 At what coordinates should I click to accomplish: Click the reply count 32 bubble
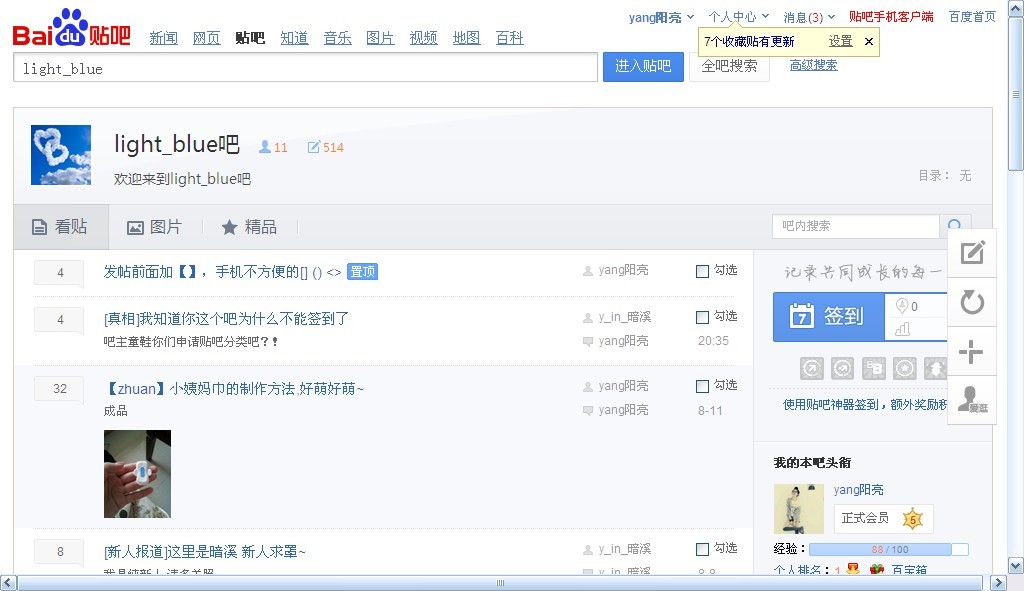click(59, 389)
